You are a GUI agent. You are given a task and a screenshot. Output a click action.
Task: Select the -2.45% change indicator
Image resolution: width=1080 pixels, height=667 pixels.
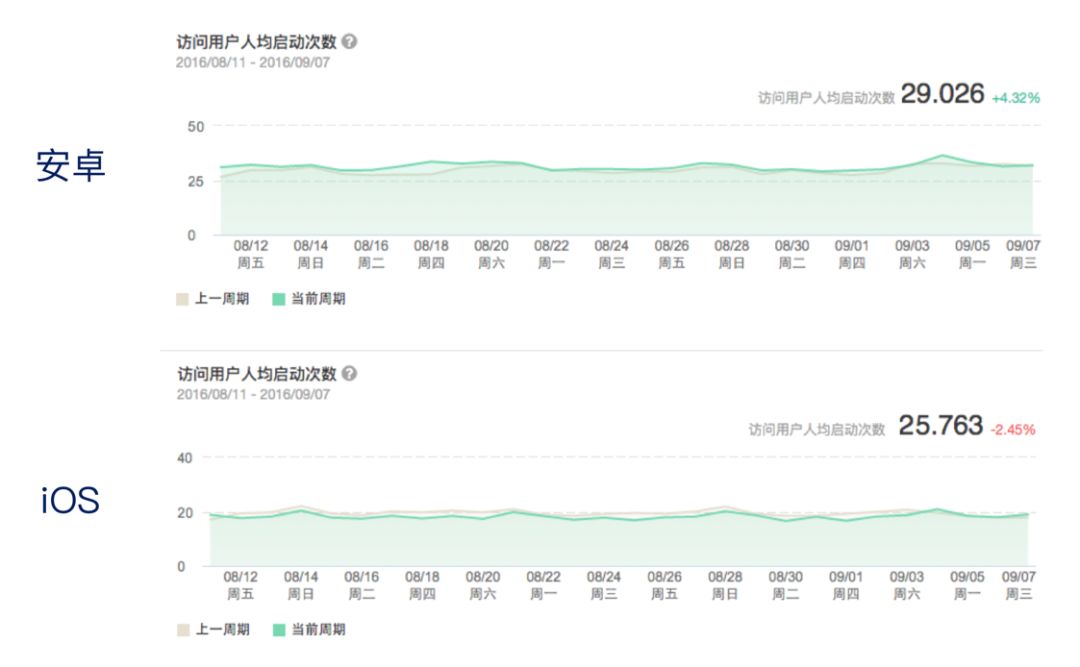(1012, 430)
